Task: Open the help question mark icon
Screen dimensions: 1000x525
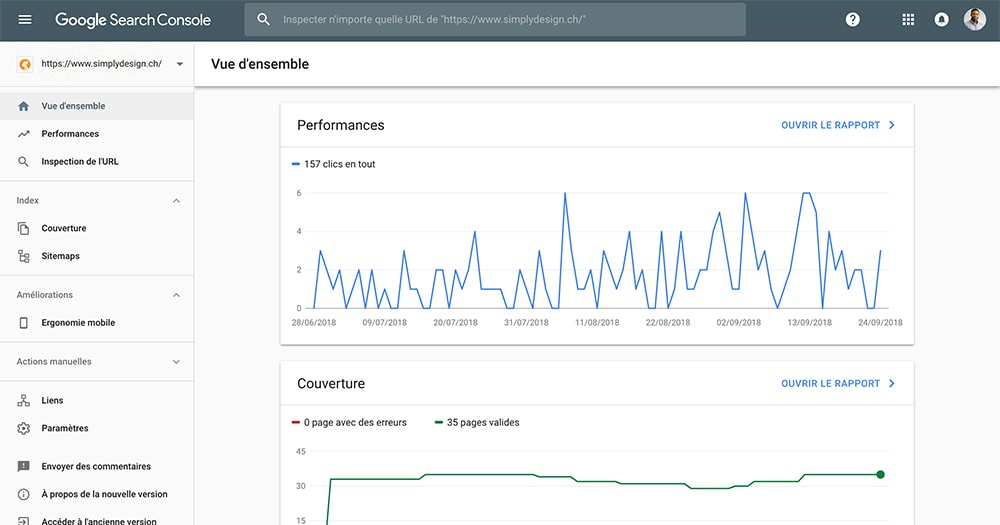Action: coord(853,20)
